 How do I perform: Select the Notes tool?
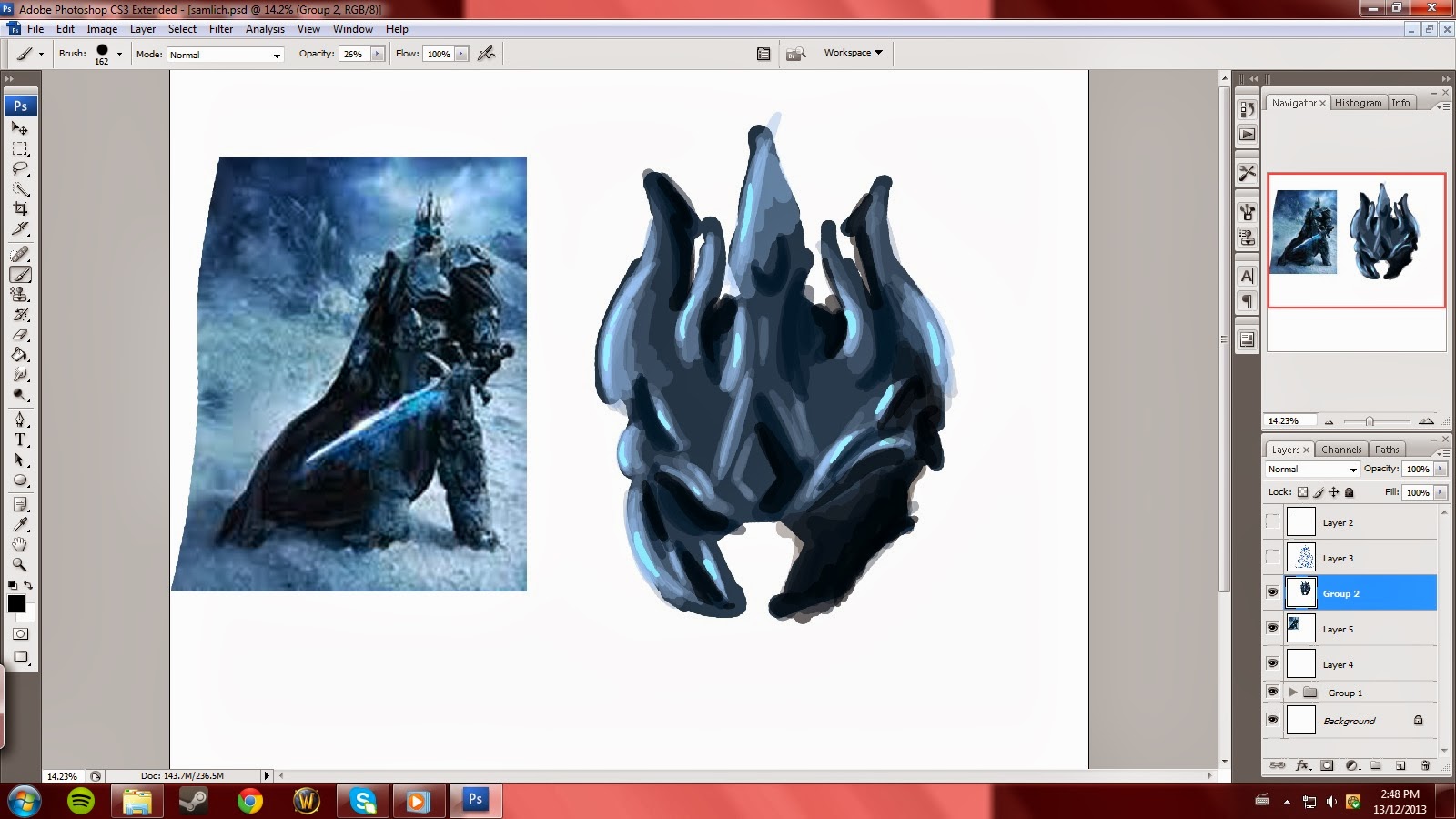(x=20, y=505)
